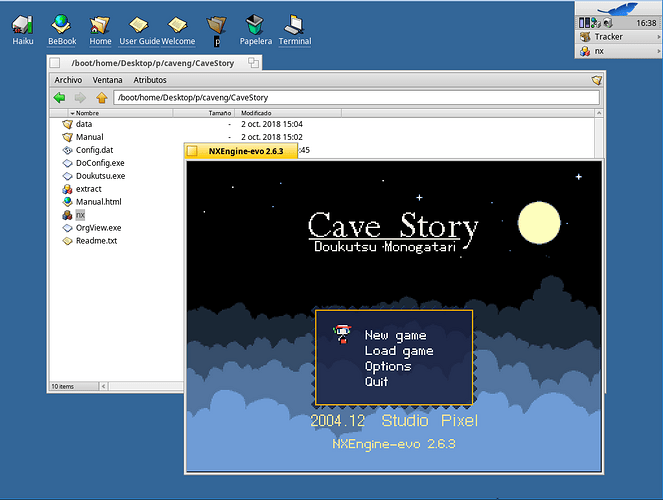This screenshot has width=663, height=500.
Task: Click the Manual folder icon
Action: (67, 137)
